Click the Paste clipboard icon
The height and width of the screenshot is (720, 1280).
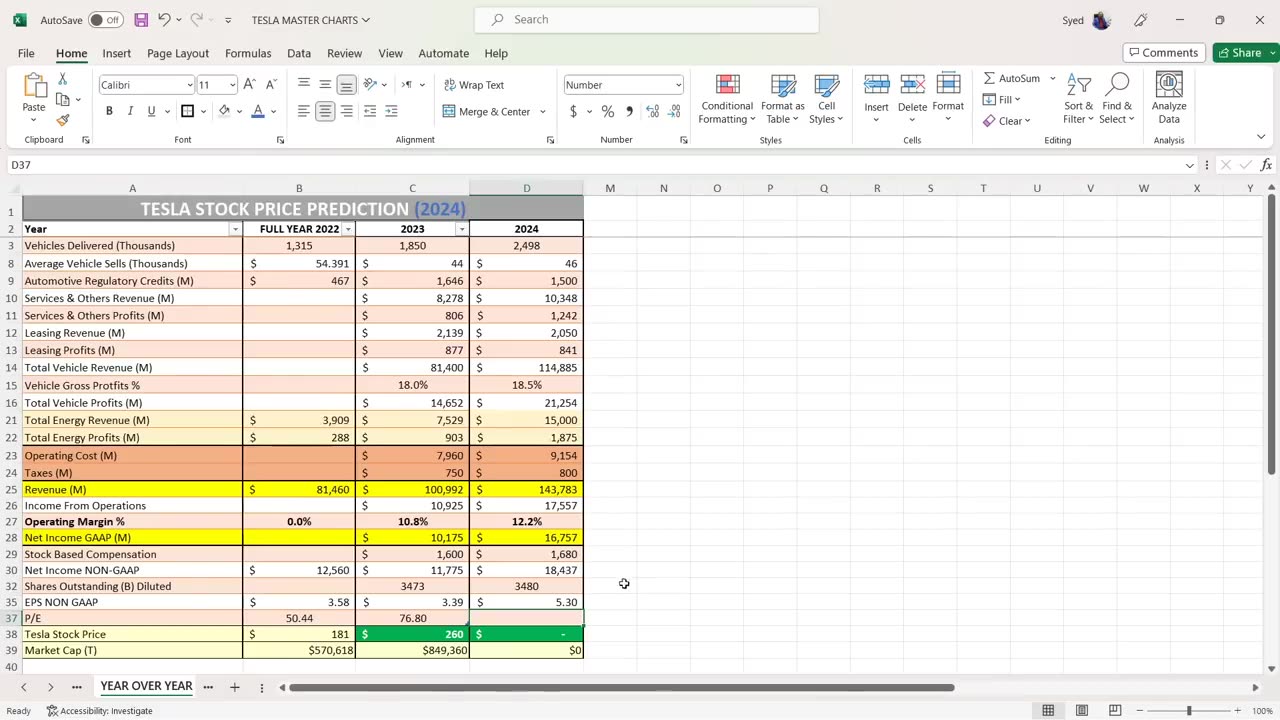click(x=34, y=88)
